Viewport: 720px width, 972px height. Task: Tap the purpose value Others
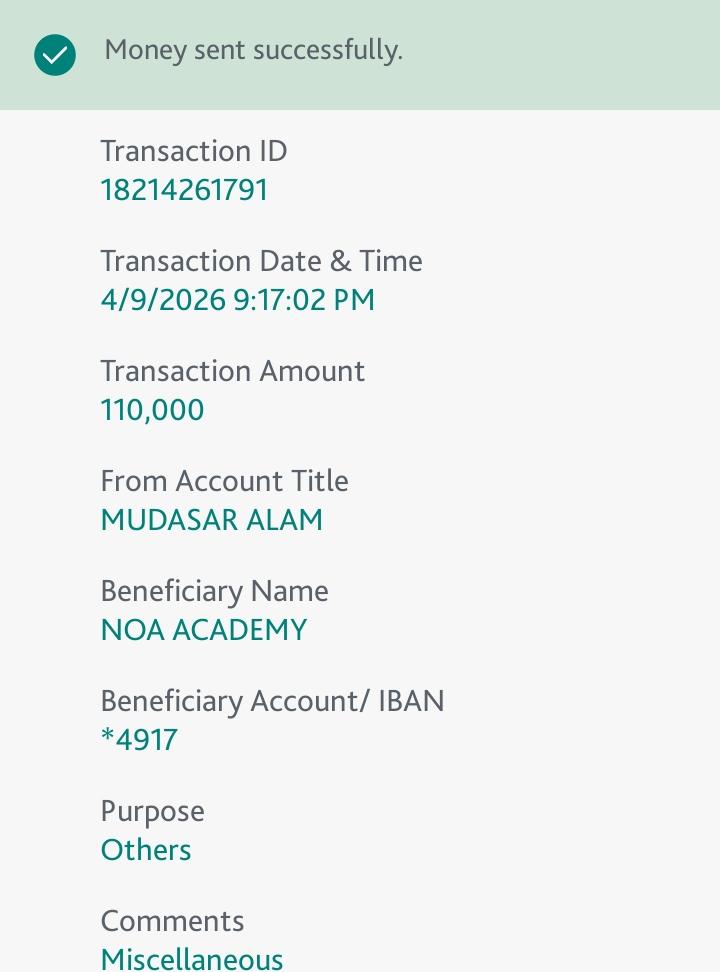coord(146,850)
